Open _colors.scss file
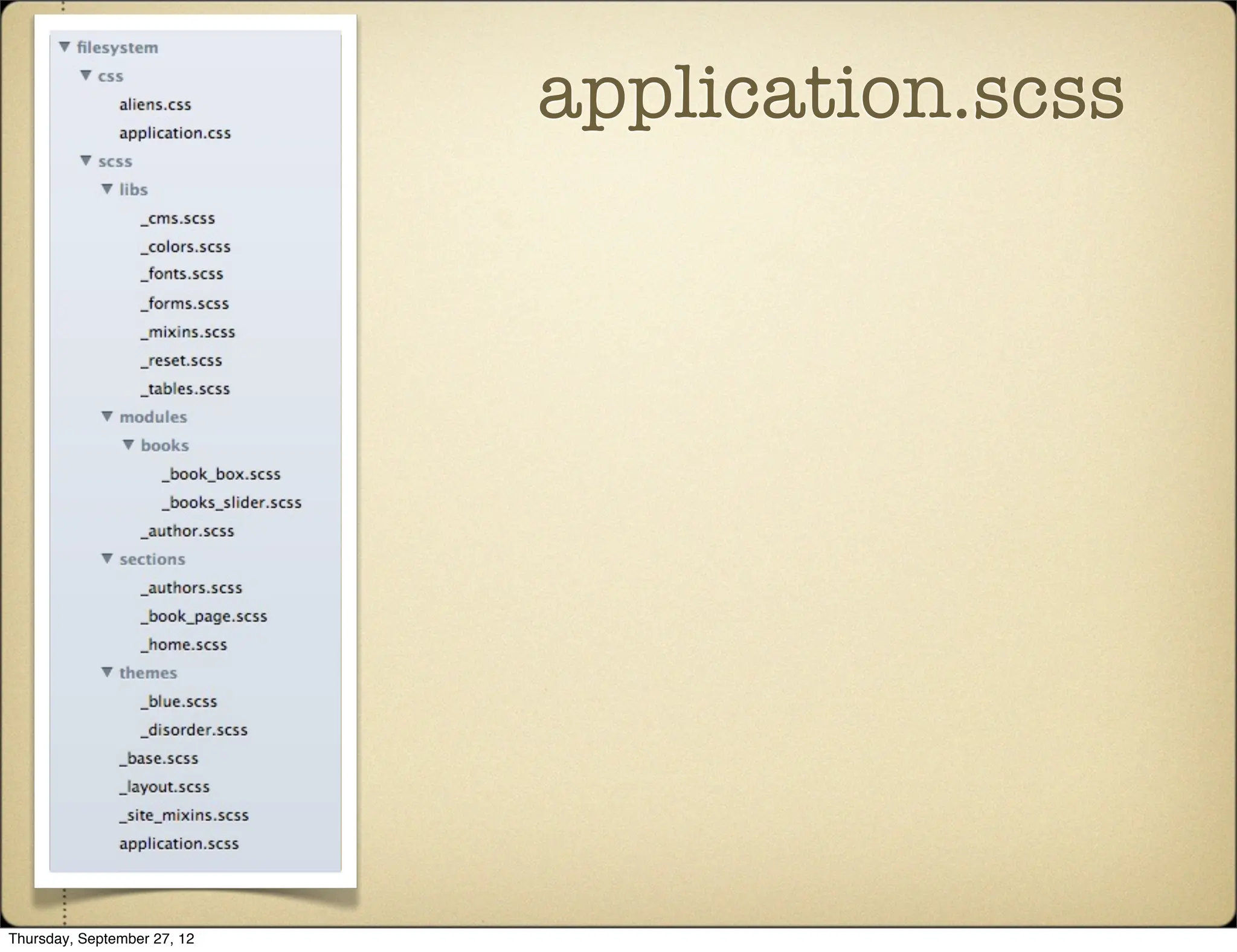 pos(185,246)
